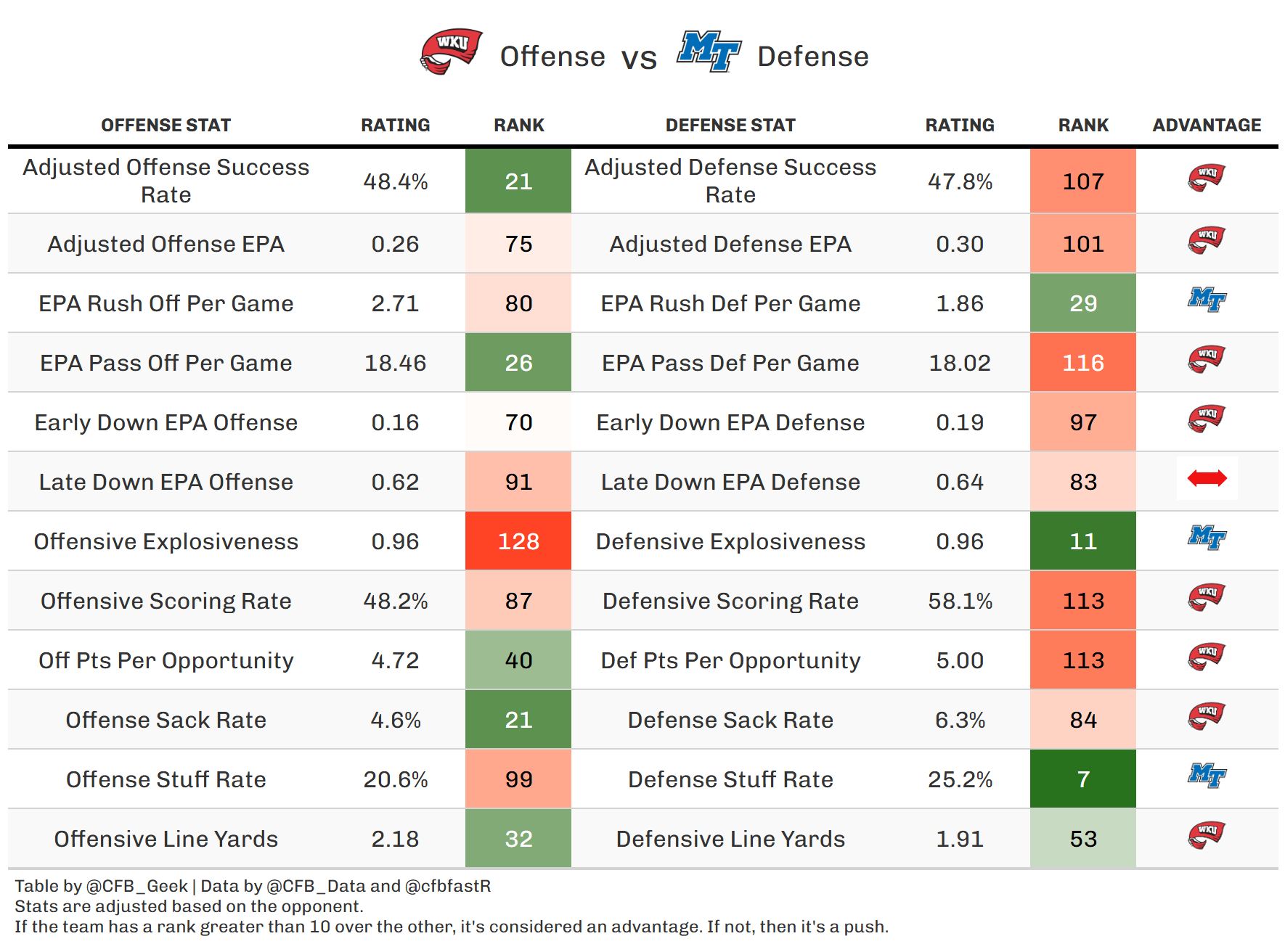
Task: Click WKU advantage icon for Sack Rate row
Action: [x=1206, y=716]
